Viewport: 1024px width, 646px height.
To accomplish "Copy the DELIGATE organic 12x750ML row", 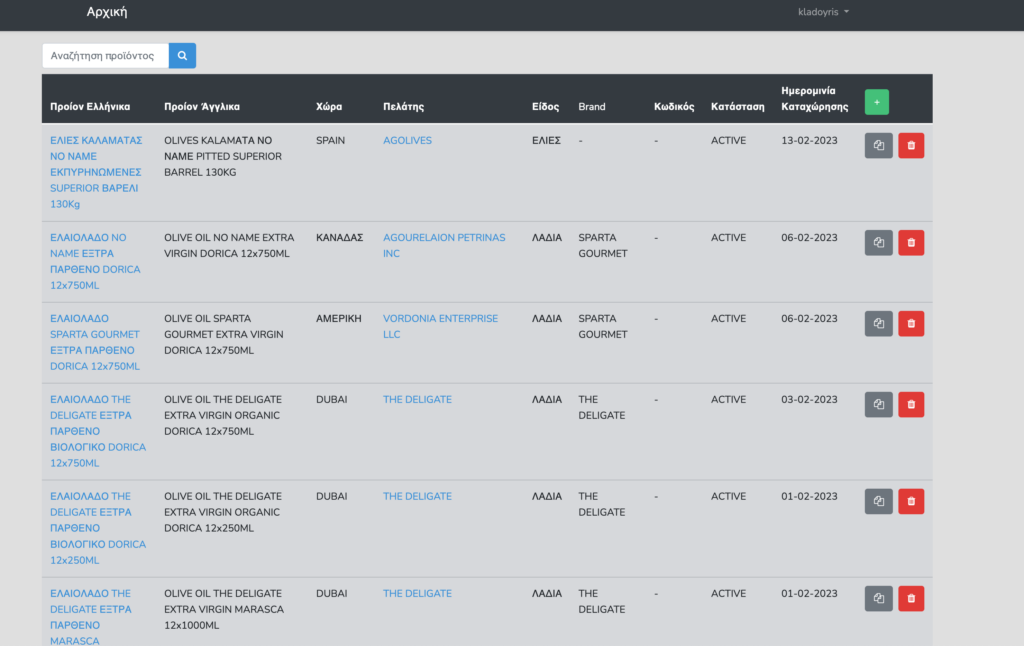I will [878, 404].
